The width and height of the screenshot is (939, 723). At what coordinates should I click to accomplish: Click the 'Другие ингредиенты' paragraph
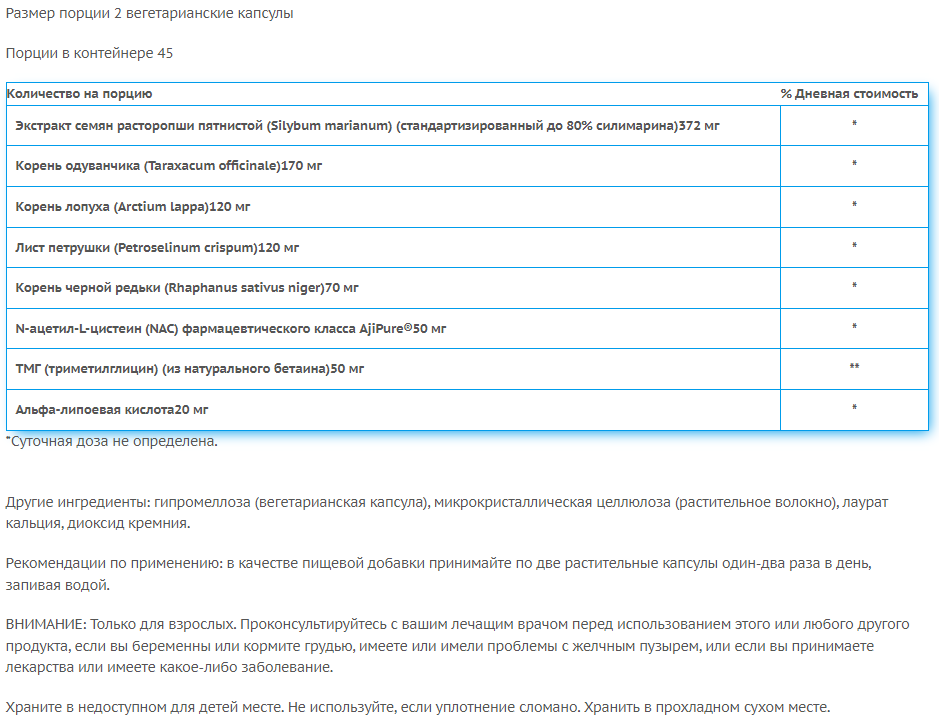446,511
